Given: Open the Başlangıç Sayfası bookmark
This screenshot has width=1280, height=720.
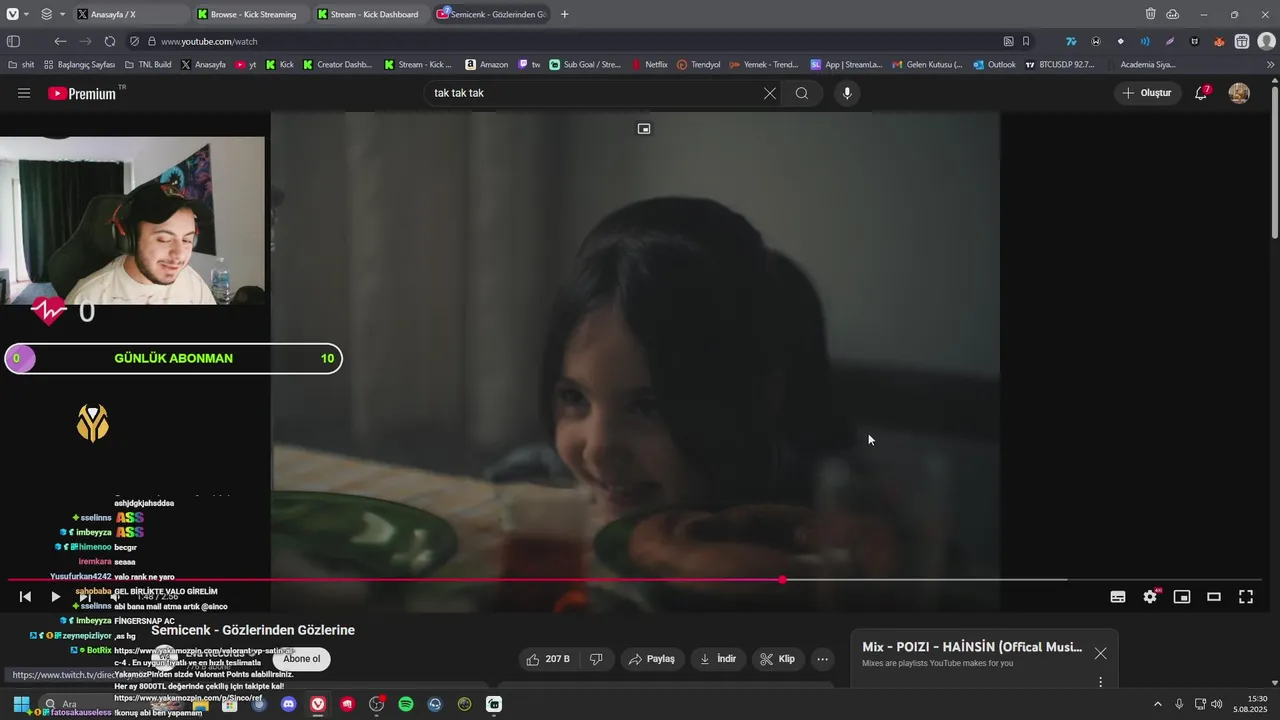Looking at the screenshot, I should point(79,64).
